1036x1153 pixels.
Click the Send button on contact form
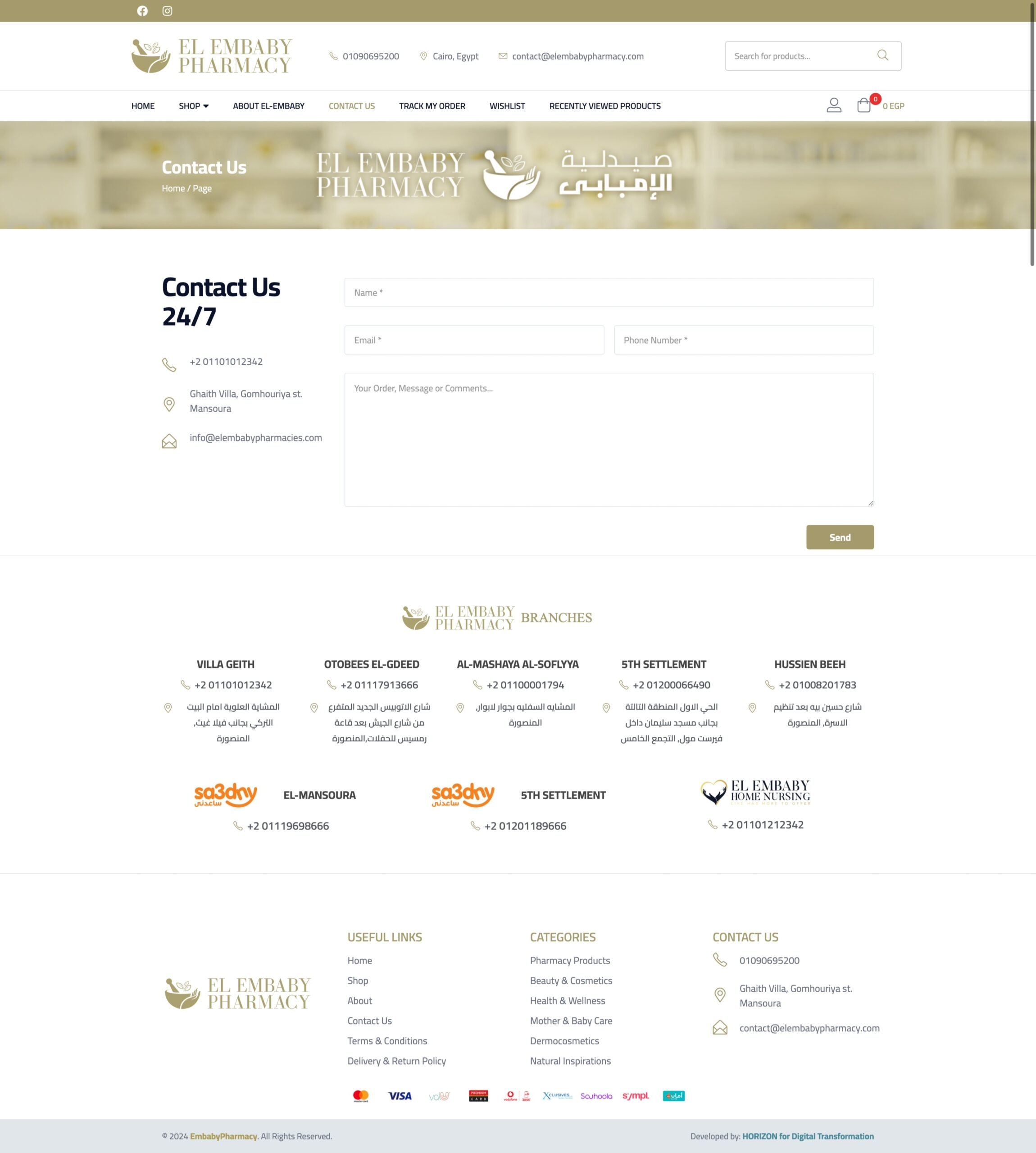point(840,537)
